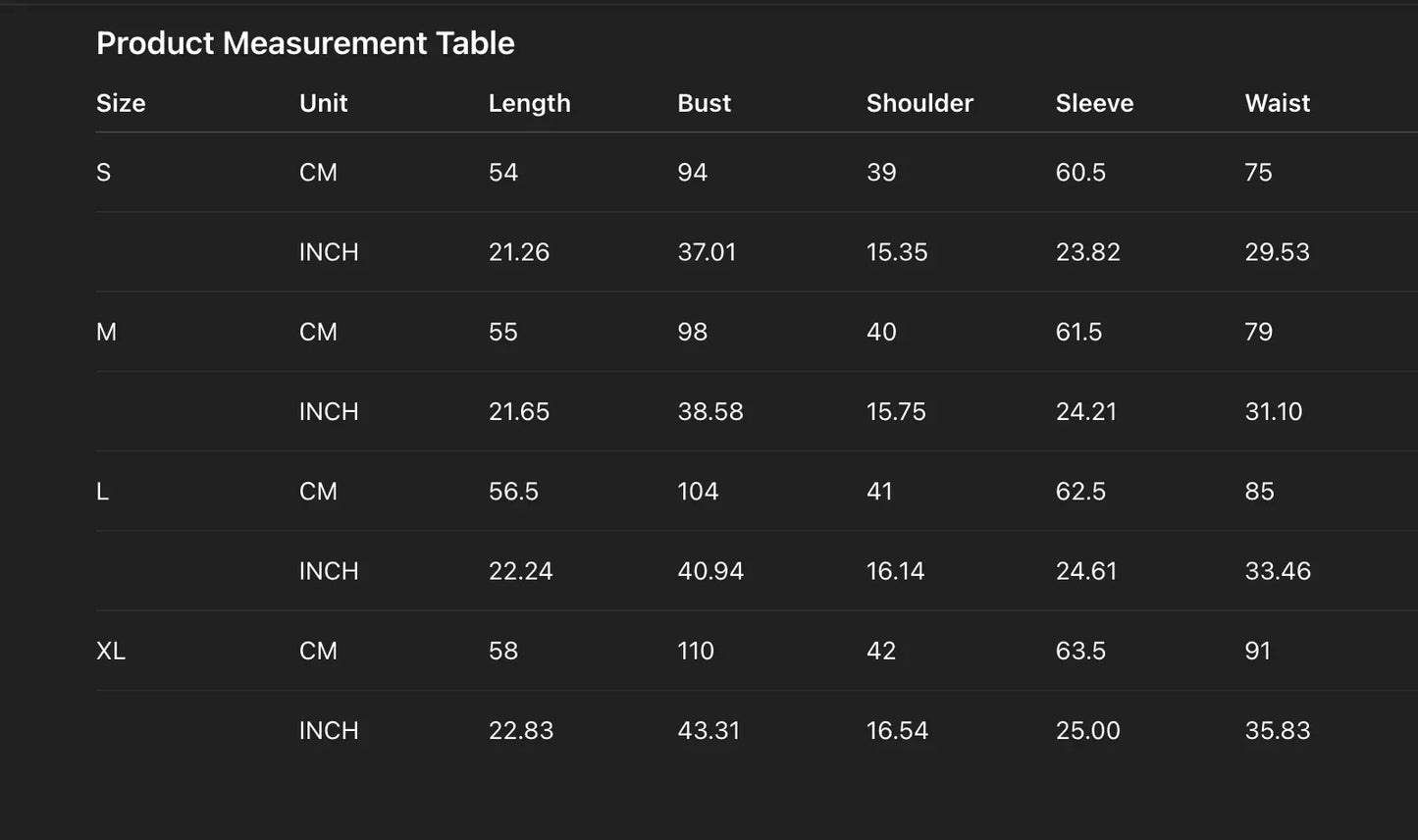Click the 56.5 length value
This screenshot has width=1418, height=840.
[x=513, y=492]
